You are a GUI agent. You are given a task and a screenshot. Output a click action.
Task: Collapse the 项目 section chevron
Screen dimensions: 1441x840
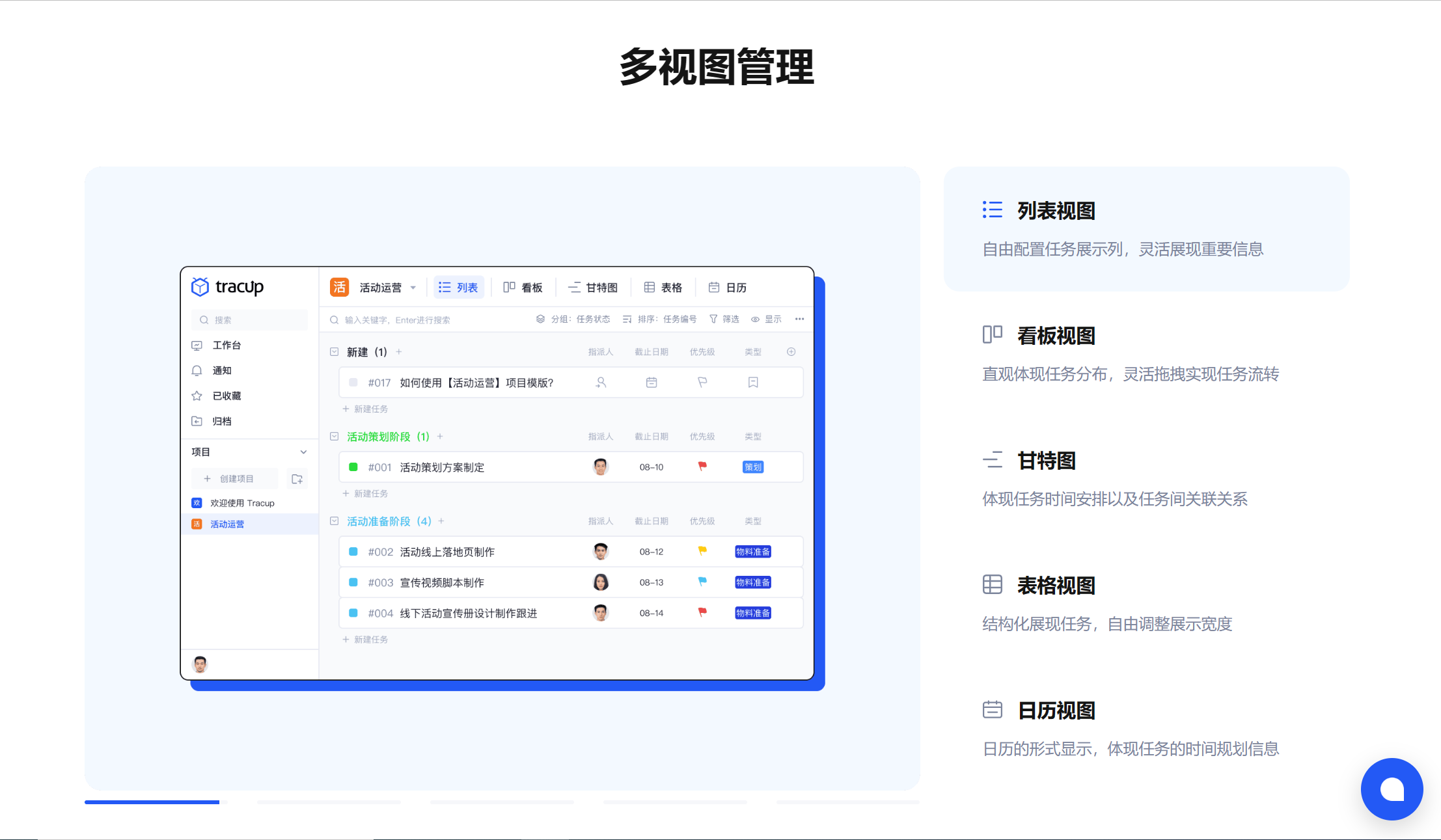303,452
